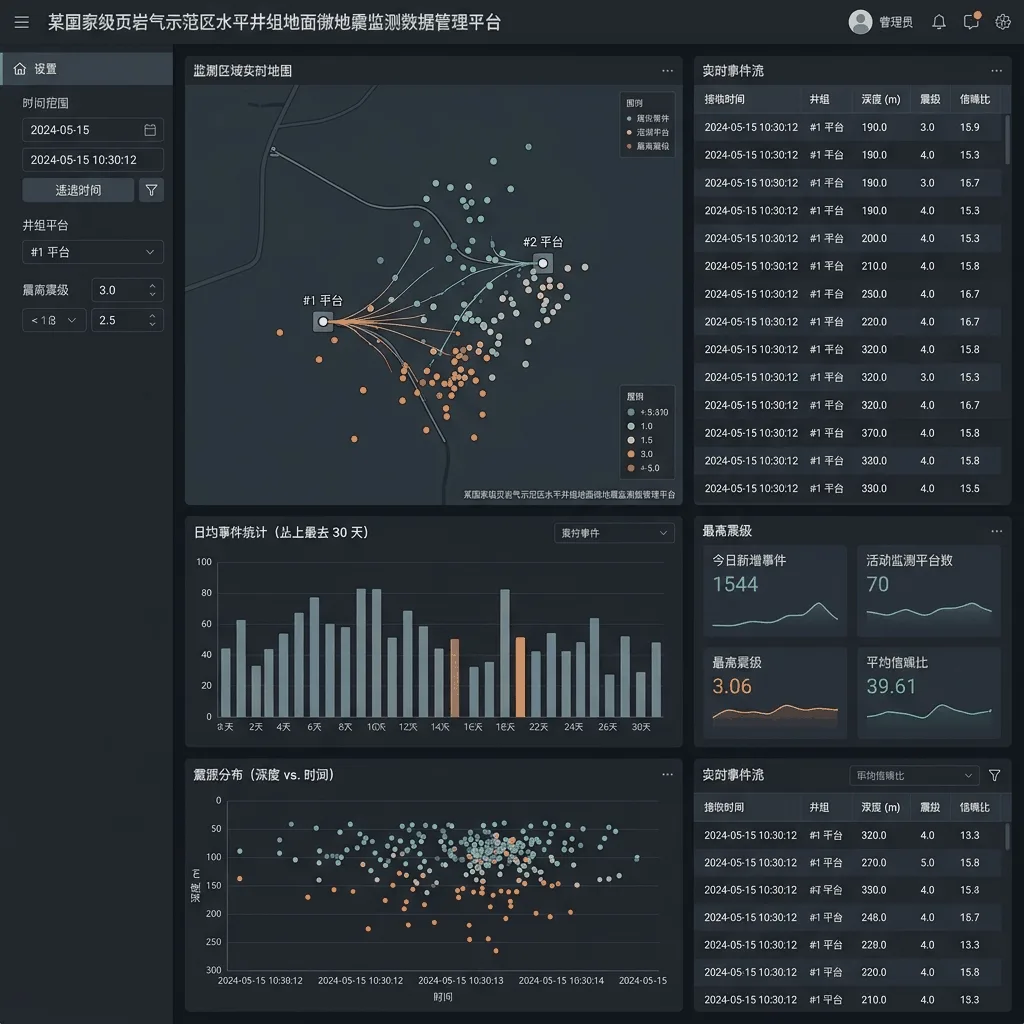Click the magnitude 3.0 stepper arrows

coord(152,290)
